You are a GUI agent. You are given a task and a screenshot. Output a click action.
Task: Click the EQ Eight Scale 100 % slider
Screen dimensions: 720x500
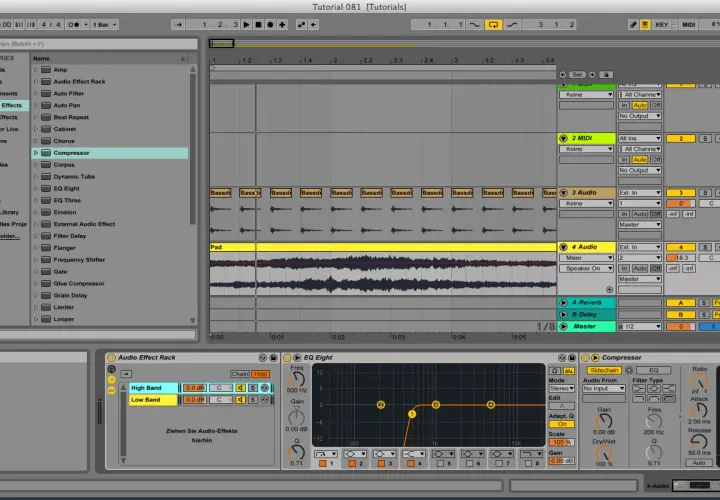coord(562,442)
